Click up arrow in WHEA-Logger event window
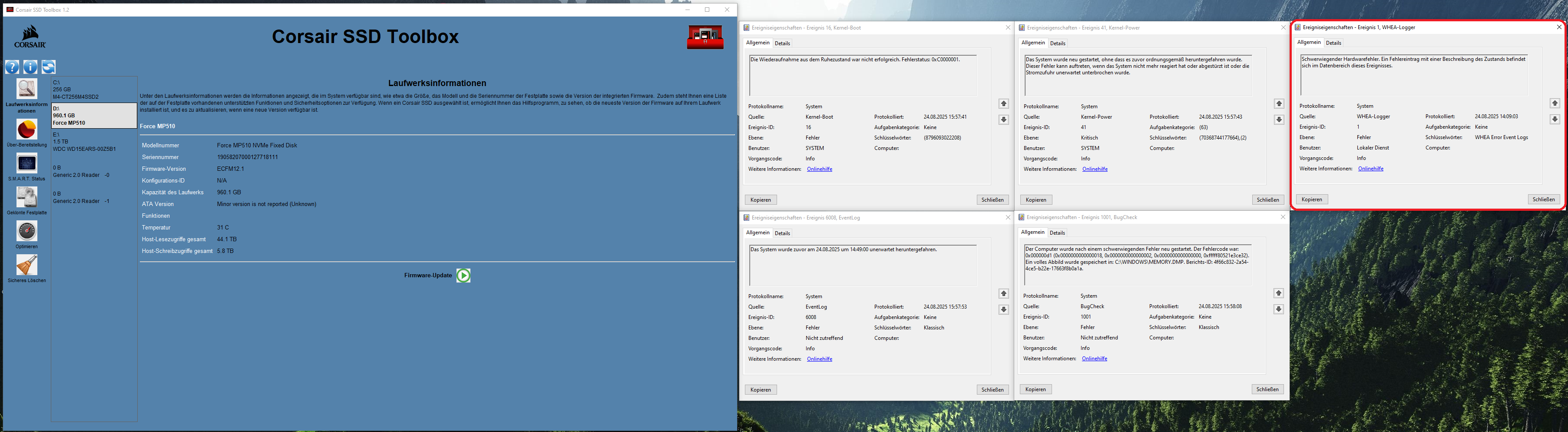 (1555, 103)
